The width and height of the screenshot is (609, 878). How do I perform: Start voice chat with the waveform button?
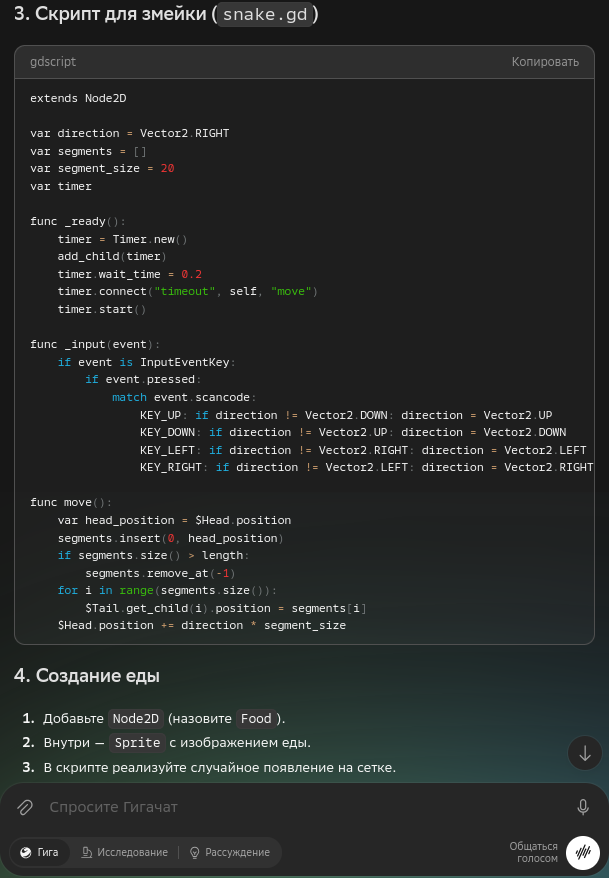(x=583, y=852)
